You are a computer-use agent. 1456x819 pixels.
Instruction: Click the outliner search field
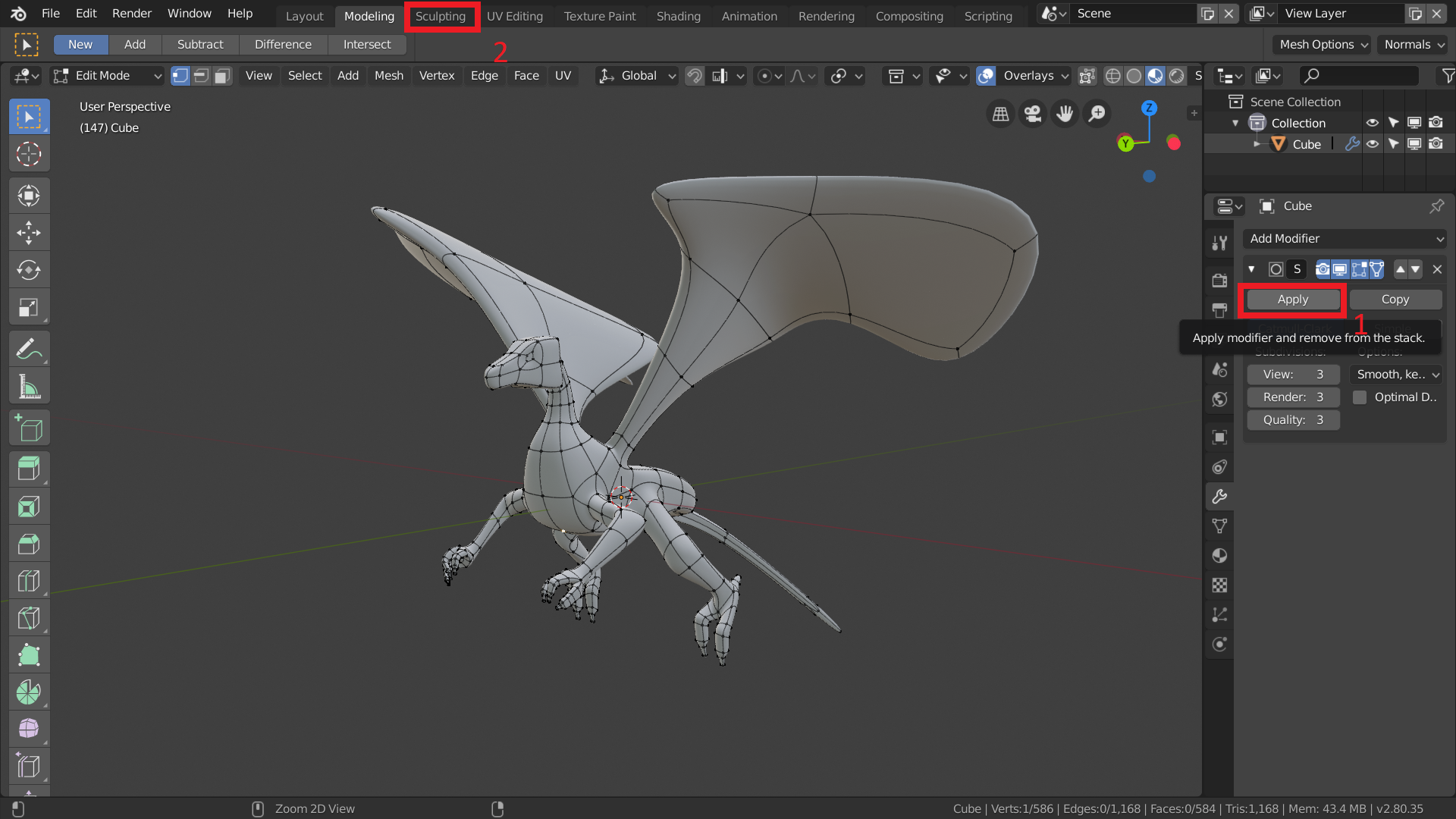tap(1359, 76)
